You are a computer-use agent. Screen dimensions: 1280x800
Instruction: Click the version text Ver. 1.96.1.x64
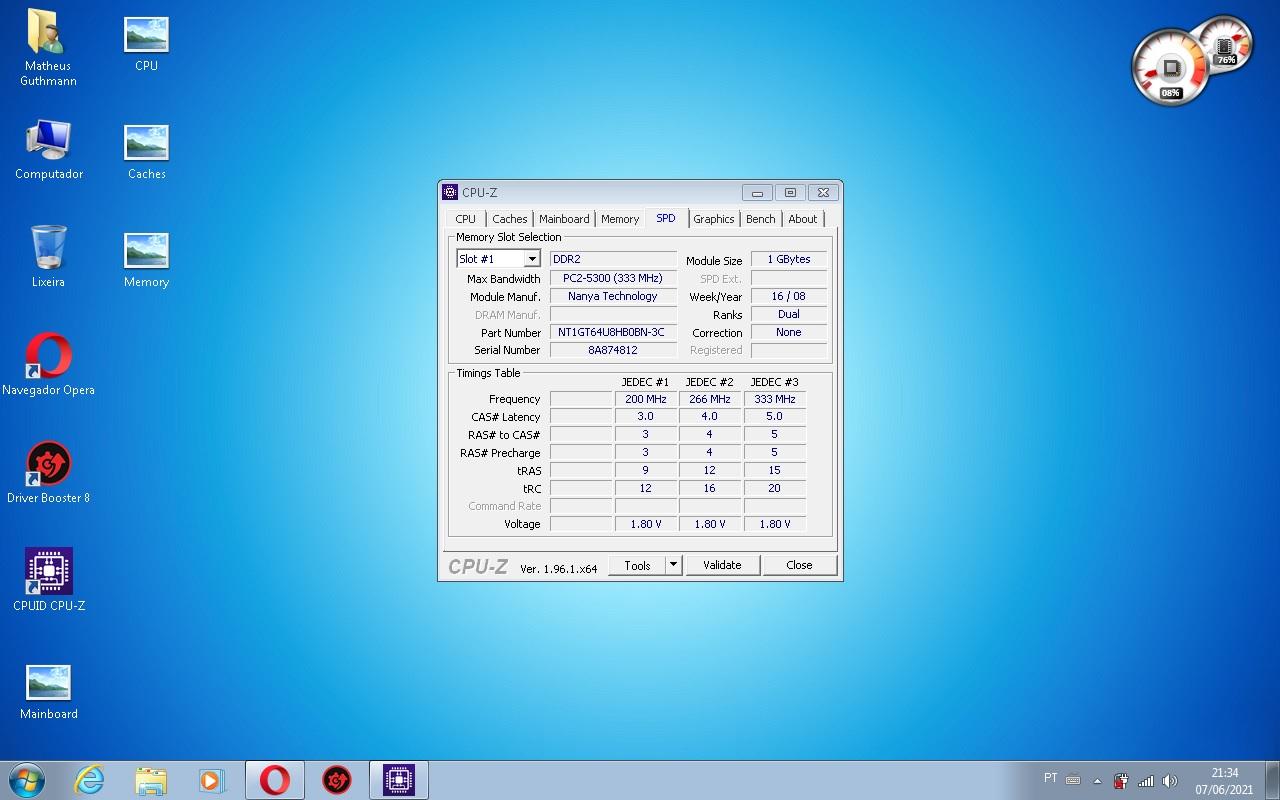[558, 568]
